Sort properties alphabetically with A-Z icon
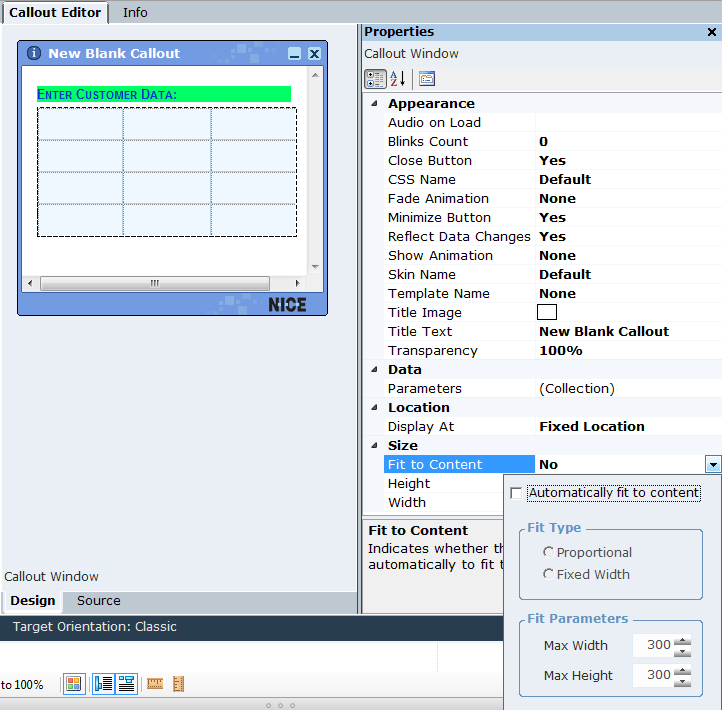Viewport: 722px width, 710px height. [398, 79]
